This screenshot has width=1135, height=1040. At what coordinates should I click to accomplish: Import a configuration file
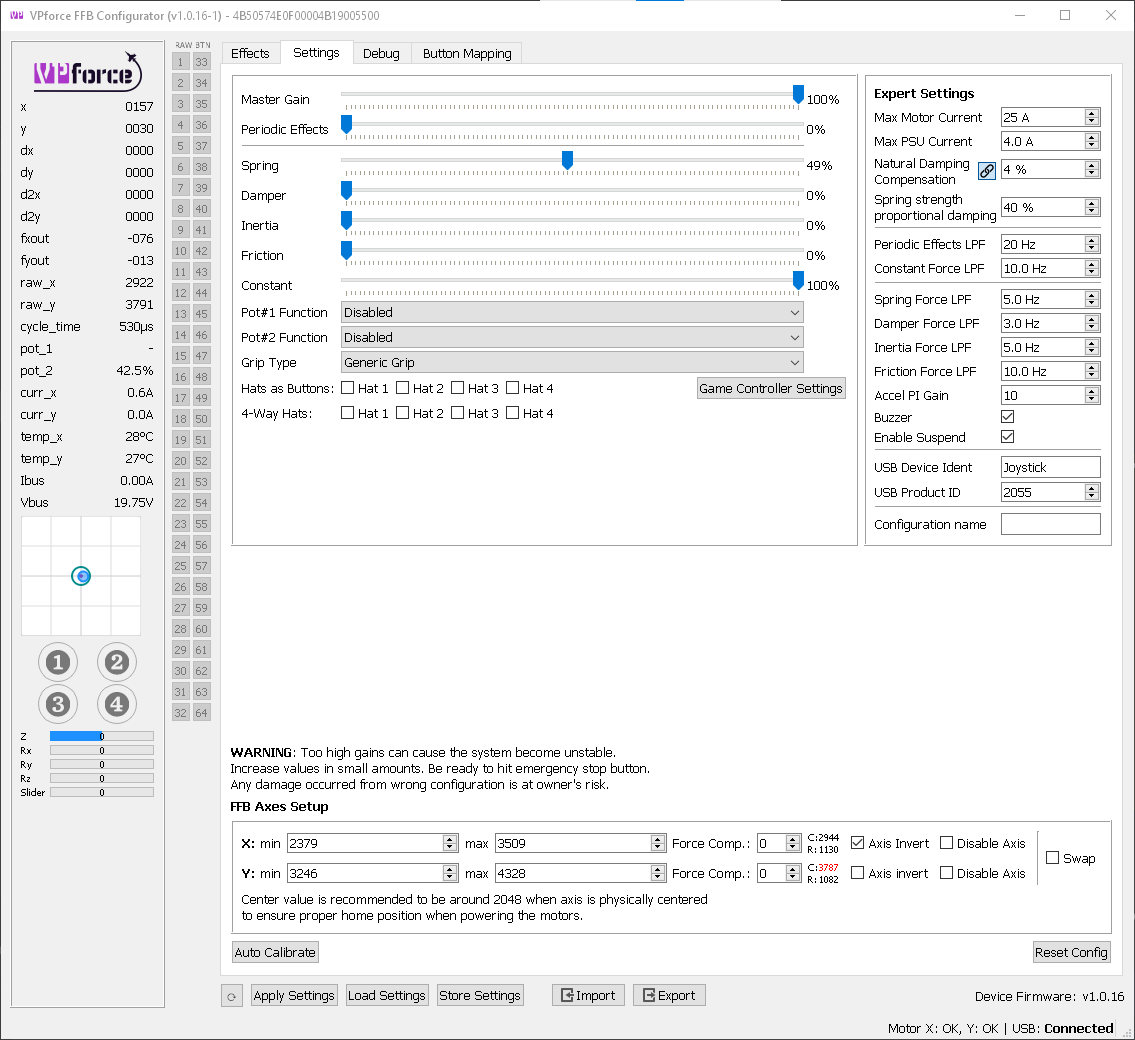point(588,995)
